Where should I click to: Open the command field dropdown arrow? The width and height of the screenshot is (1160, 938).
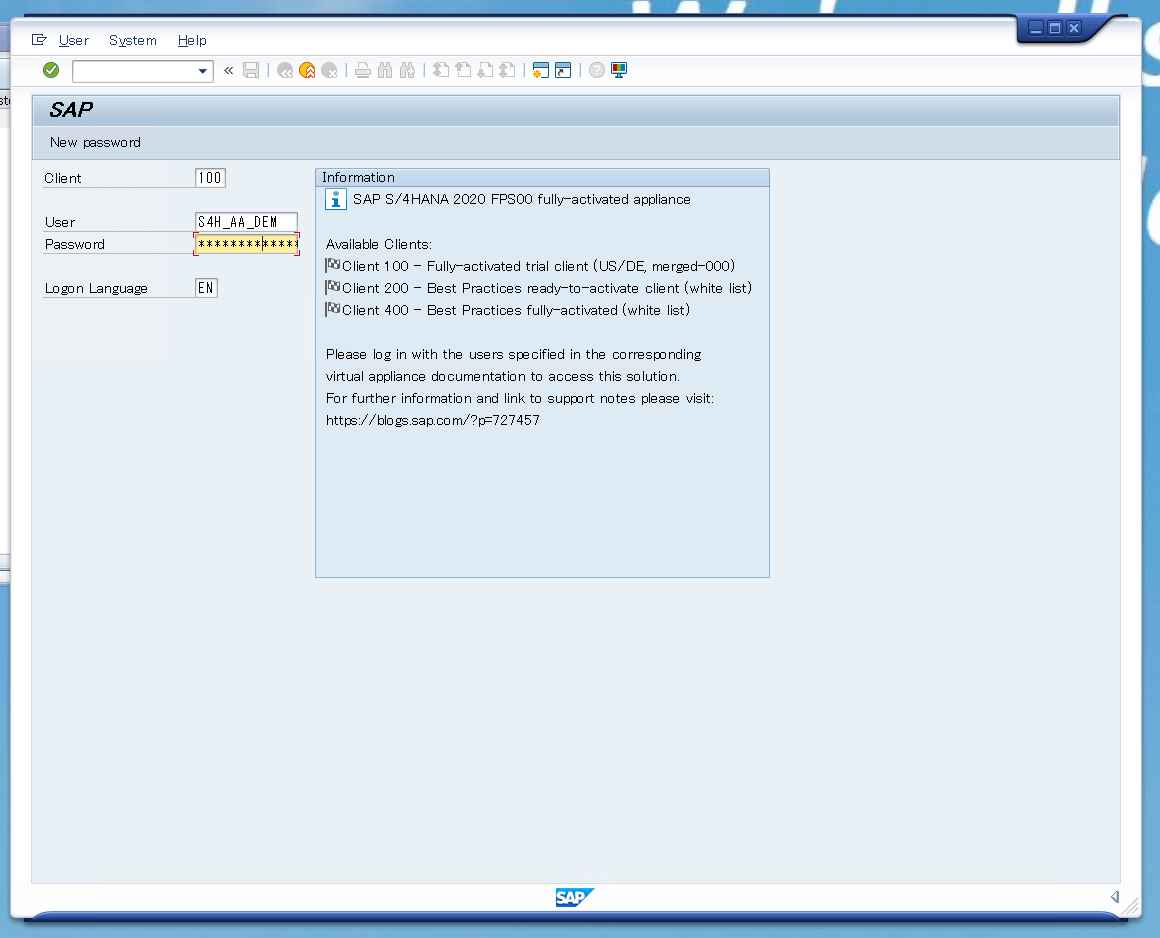pyautogui.click(x=203, y=71)
